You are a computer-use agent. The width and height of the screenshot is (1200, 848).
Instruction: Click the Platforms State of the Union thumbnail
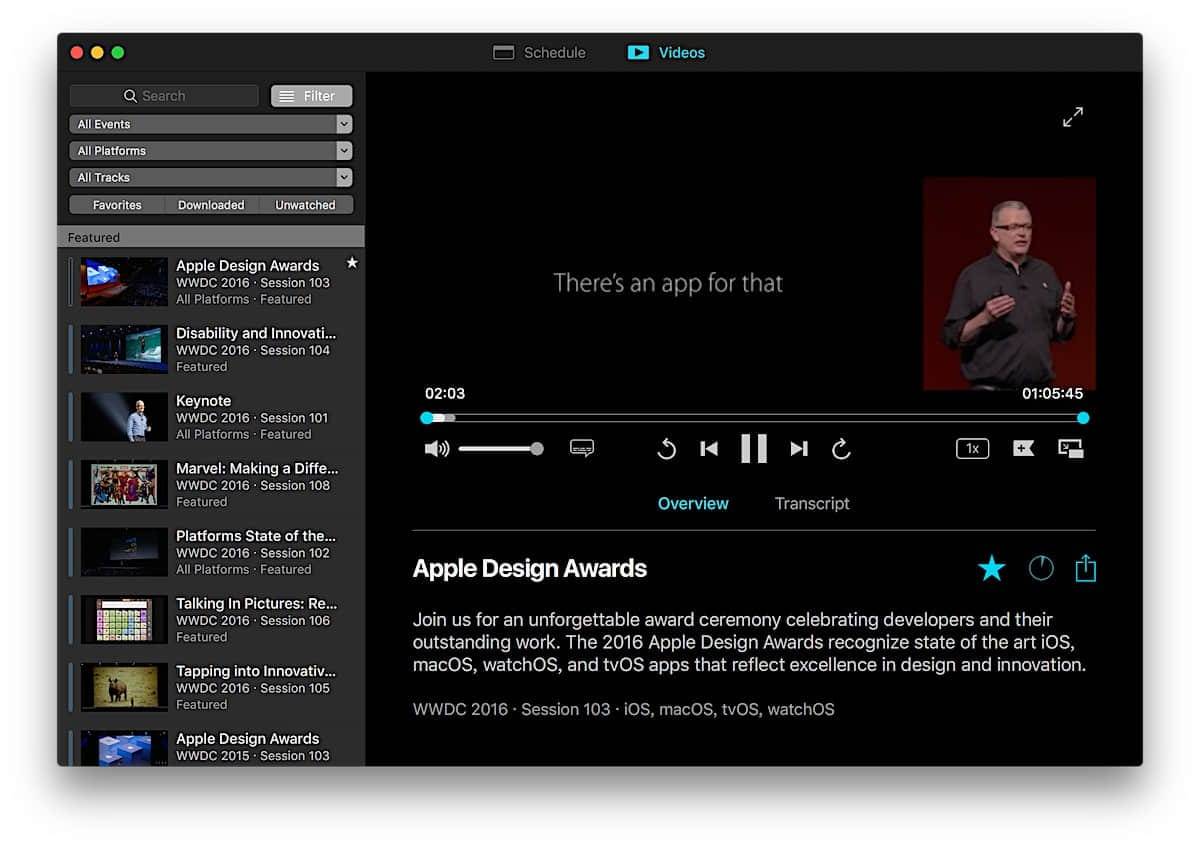pos(124,552)
